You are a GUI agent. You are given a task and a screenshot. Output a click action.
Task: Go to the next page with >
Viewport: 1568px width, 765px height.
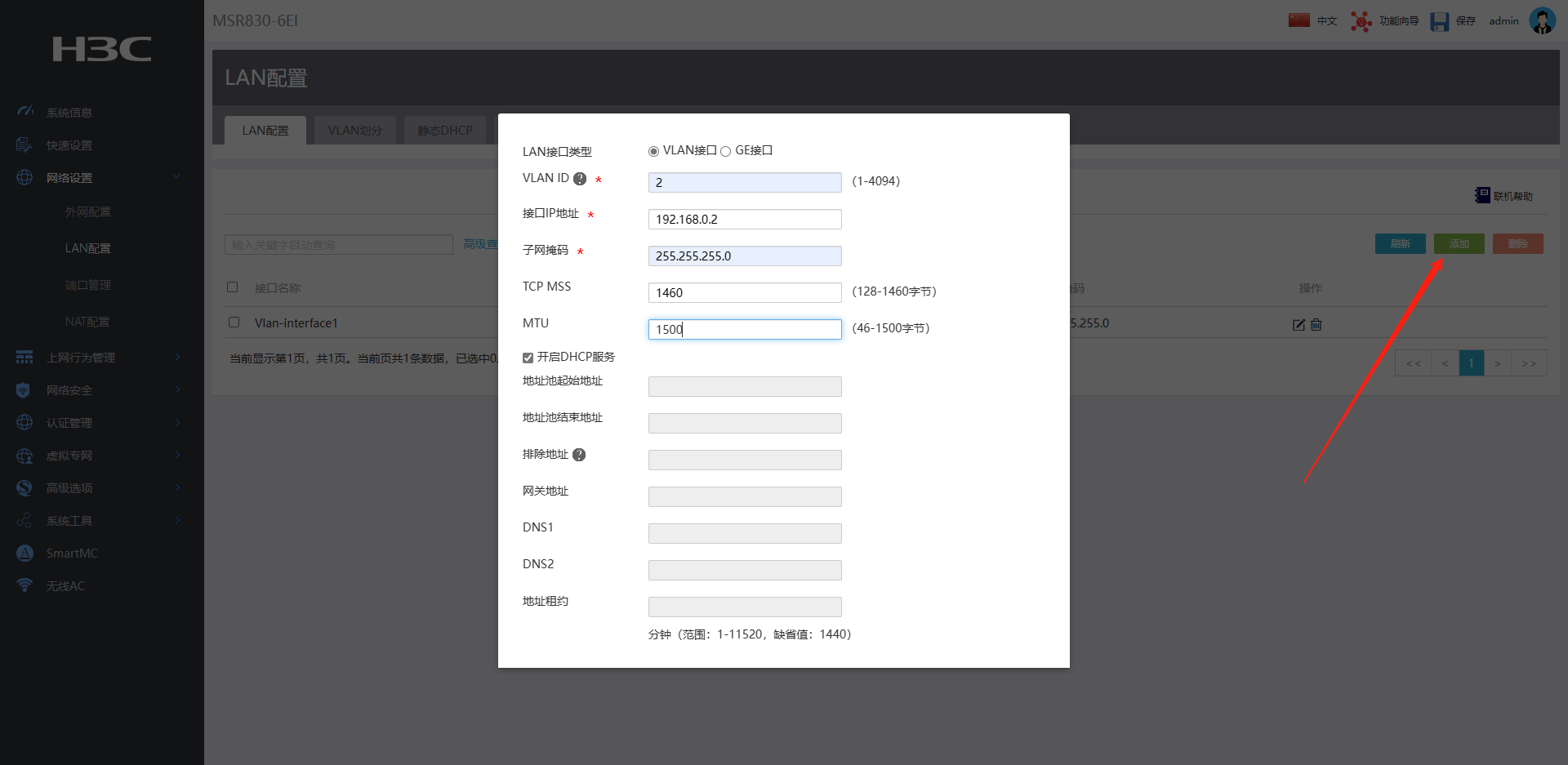[1498, 363]
